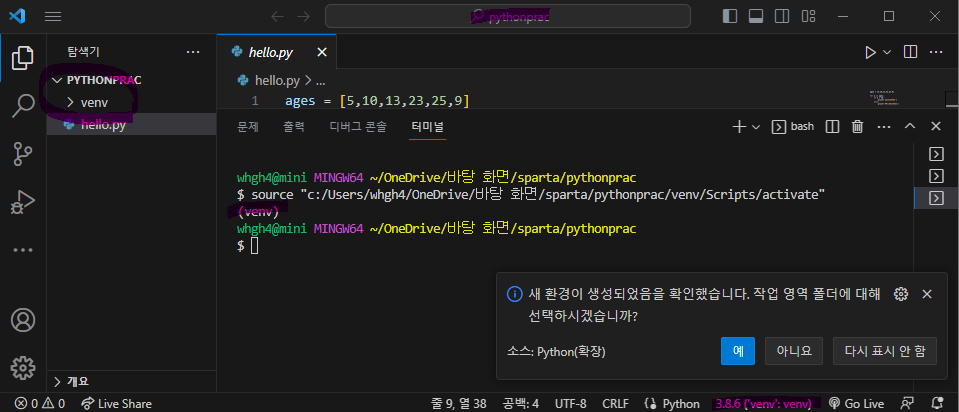This screenshot has width=959, height=412.
Task: Create a new terminal with plus icon
Action: click(x=739, y=127)
